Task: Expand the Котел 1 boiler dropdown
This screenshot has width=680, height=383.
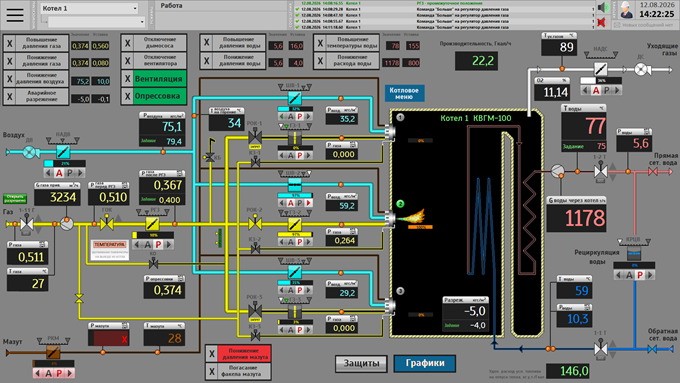Action: [x=90, y=8]
